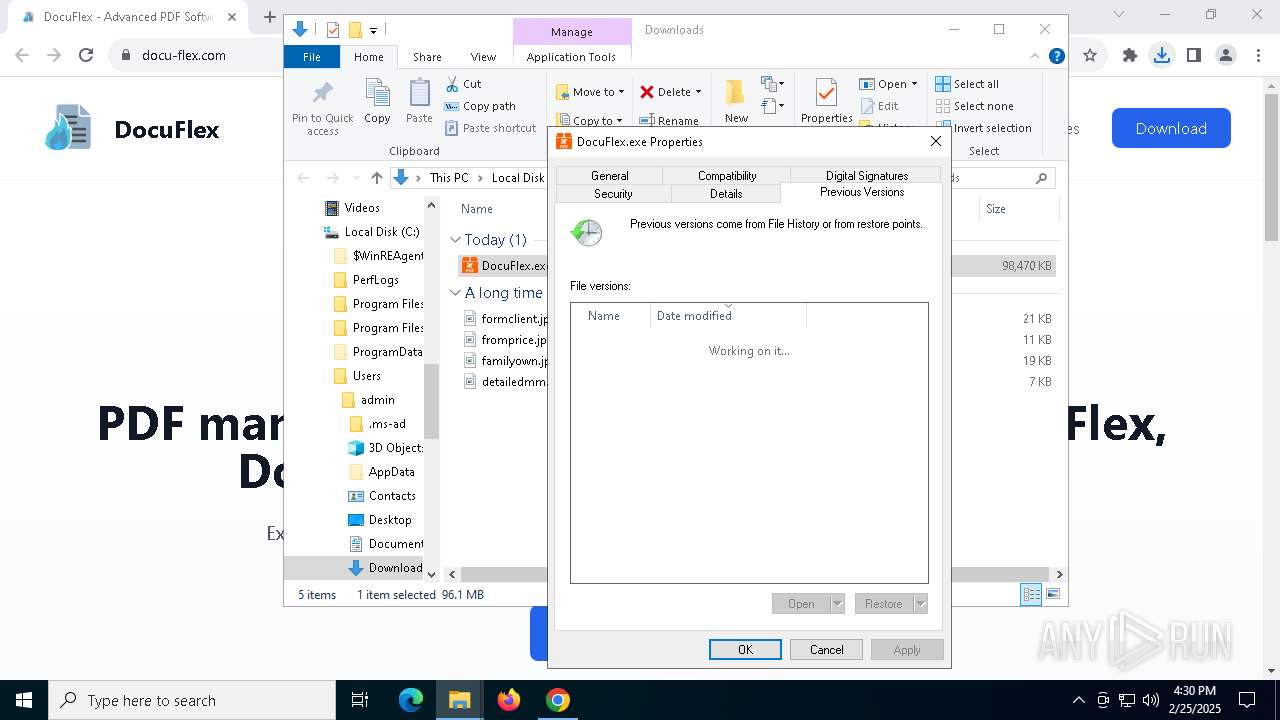Image resolution: width=1280 pixels, height=720 pixels.
Task: Open the Delete dropdown arrow
Action: 698,92
